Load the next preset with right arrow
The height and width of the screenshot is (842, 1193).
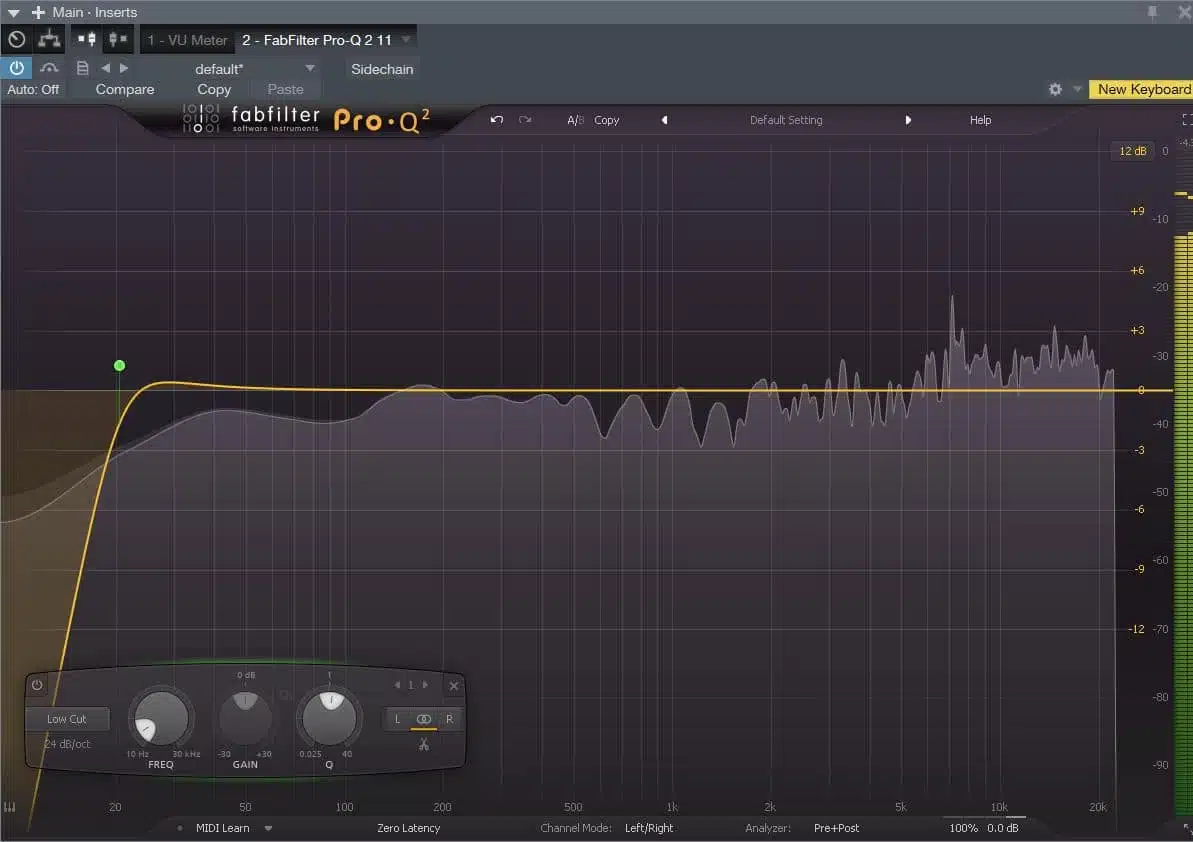click(124, 68)
